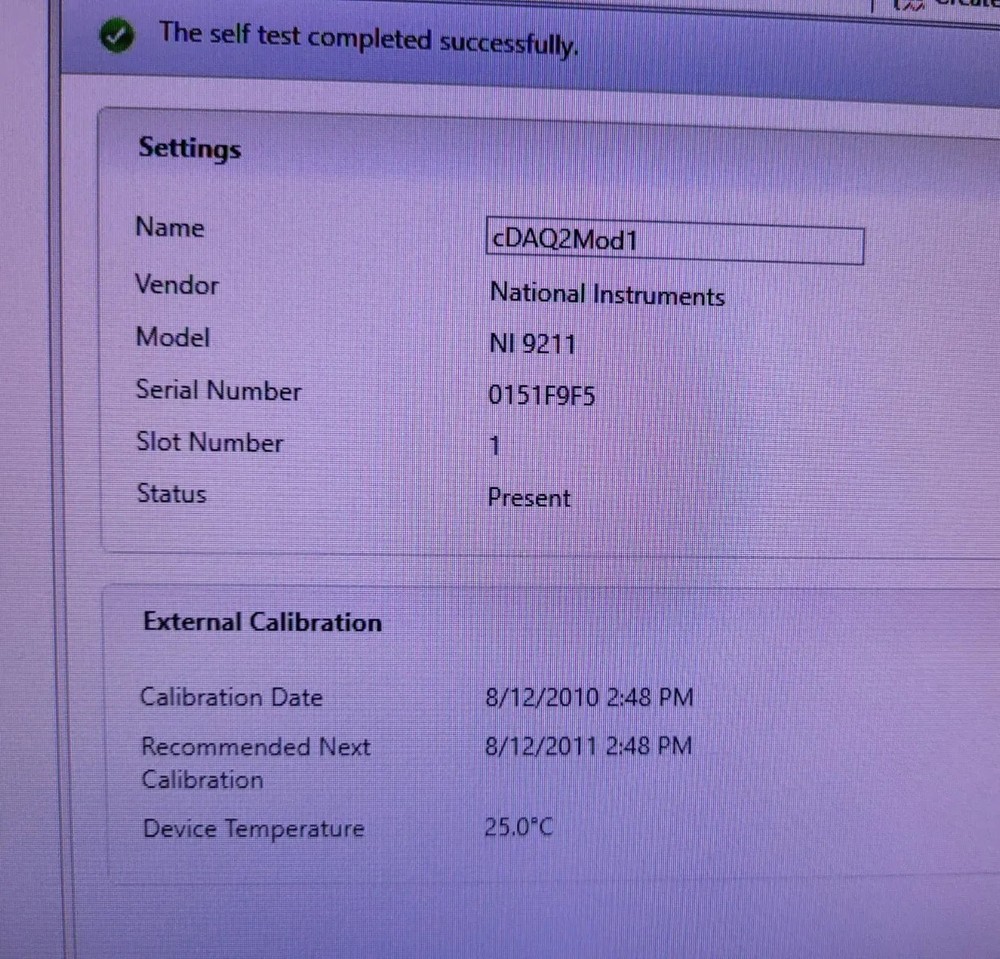Select calibration date '8/12/2010 2:48 PM'
1000x959 pixels.
point(589,697)
